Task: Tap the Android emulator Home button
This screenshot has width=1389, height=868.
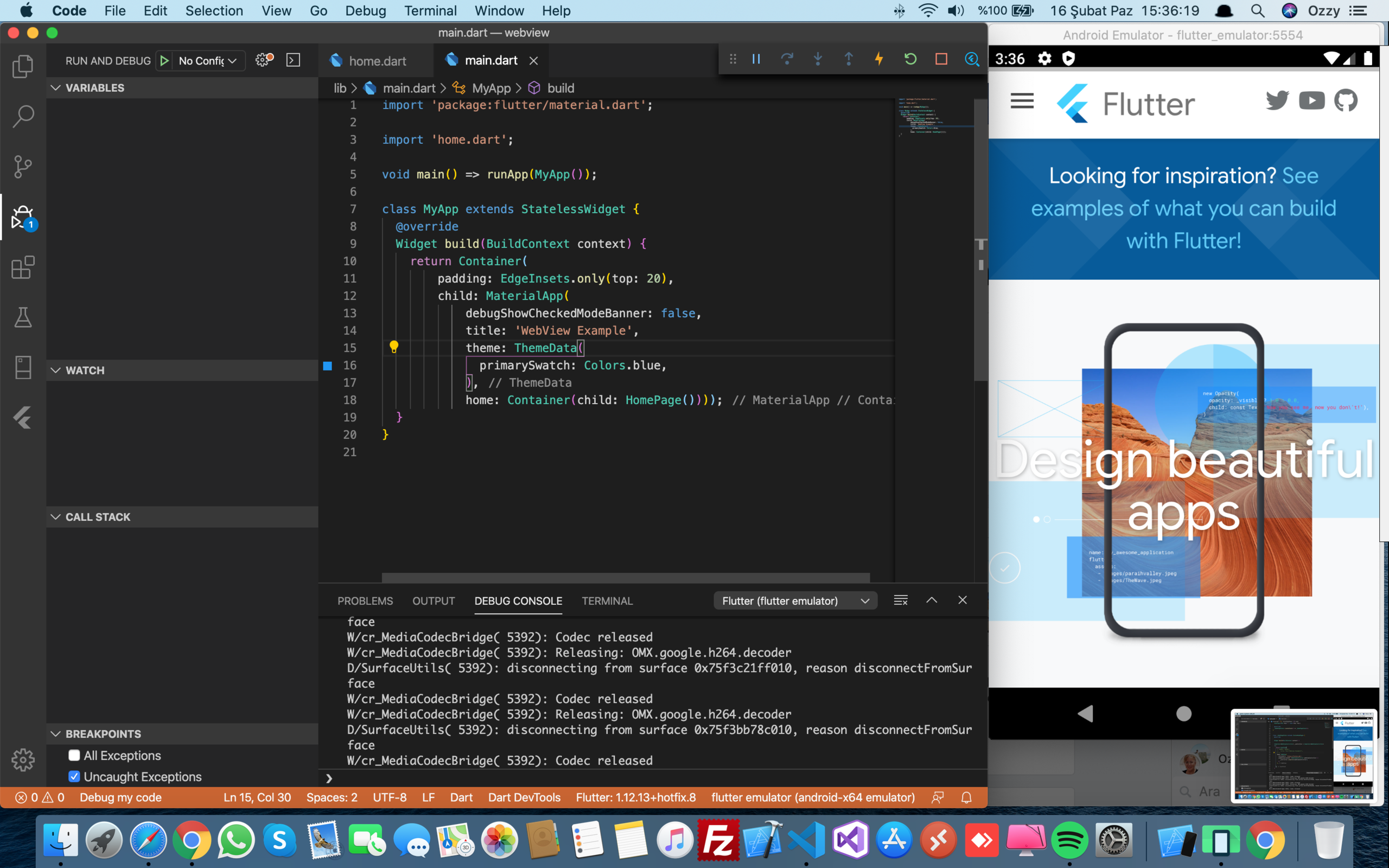Action: [1183, 713]
